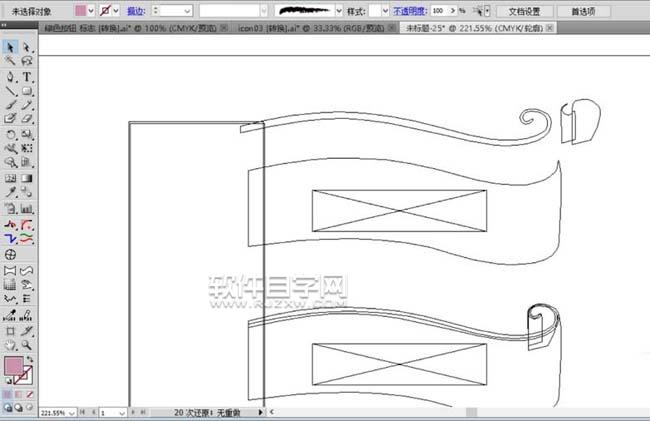Select the Gradient tool

point(27,178)
